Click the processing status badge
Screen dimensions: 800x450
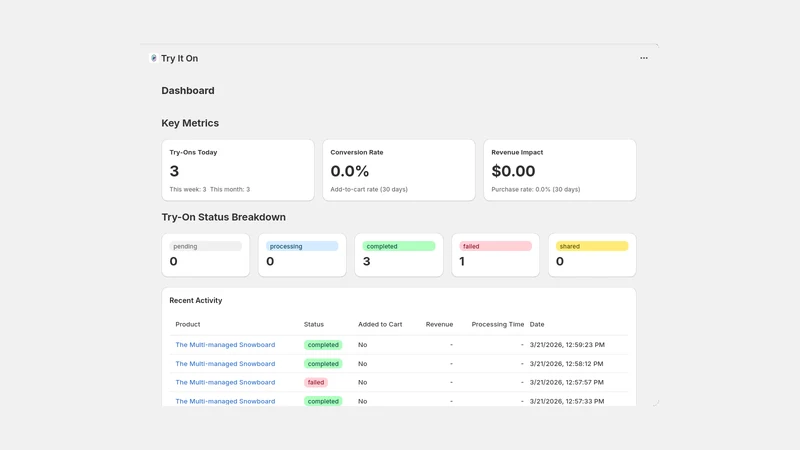(302, 246)
